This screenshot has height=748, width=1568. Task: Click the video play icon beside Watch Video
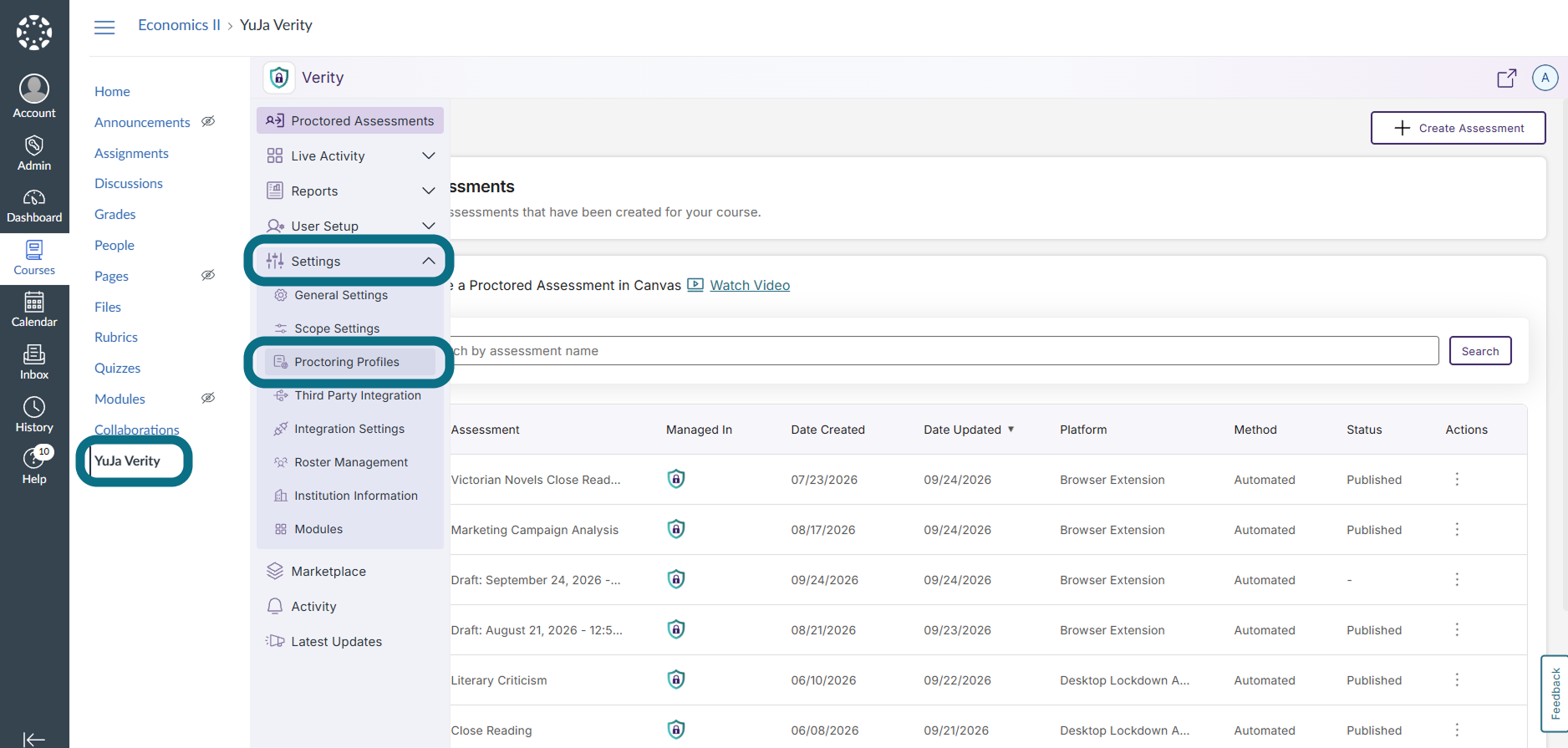(695, 285)
